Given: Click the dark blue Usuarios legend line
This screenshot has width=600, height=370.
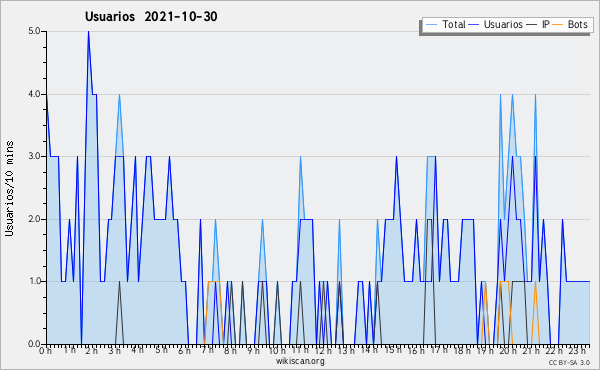Looking at the screenshot, I should (x=474, y=25).
